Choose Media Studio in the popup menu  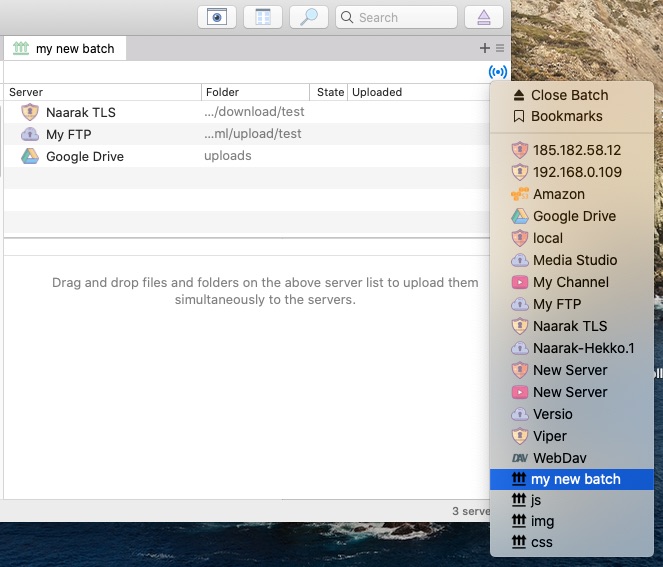pos(572,260)
